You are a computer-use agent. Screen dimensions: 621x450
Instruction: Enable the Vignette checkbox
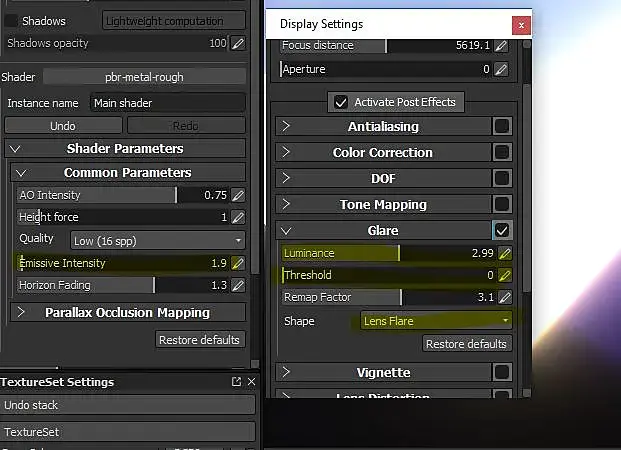point(502,372)
